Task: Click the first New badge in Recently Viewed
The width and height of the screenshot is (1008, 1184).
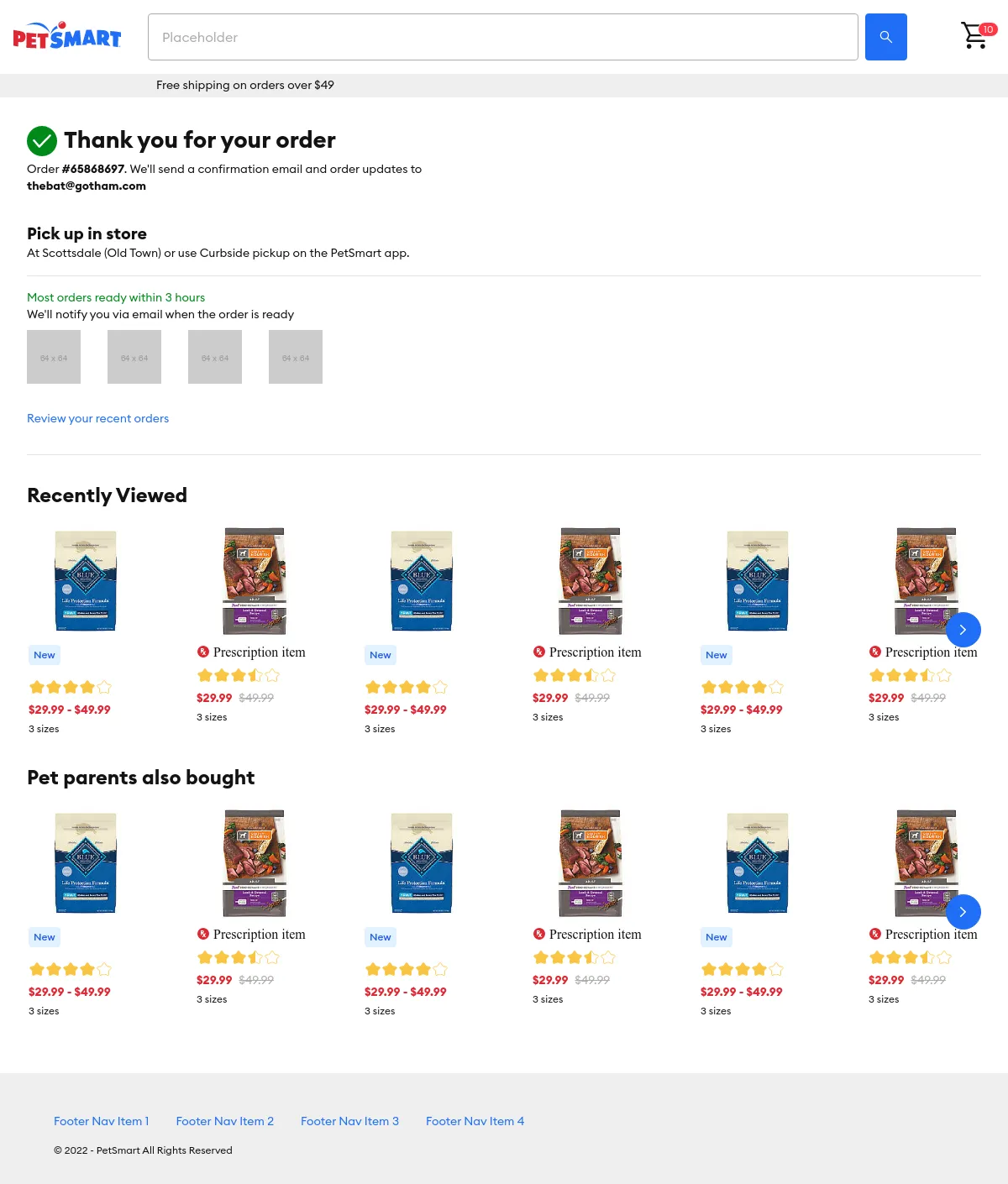Action: [x=45, y=655]
